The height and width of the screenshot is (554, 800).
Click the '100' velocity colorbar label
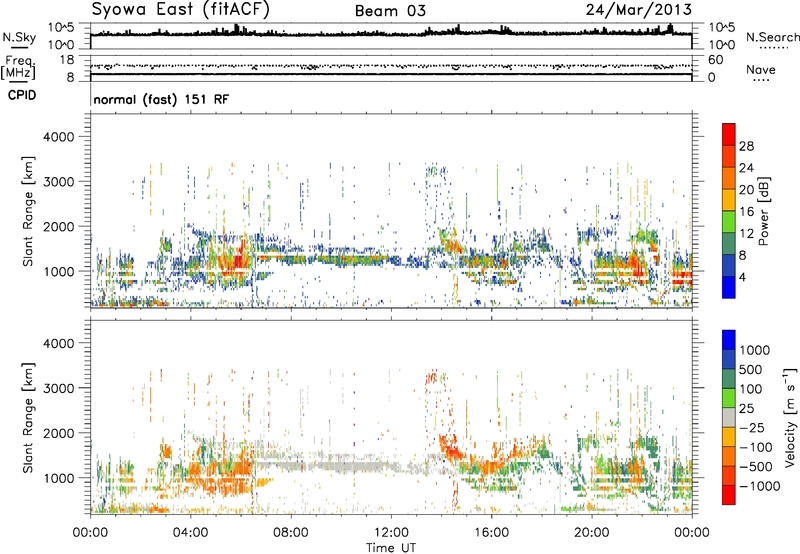[x=751, y=389]
